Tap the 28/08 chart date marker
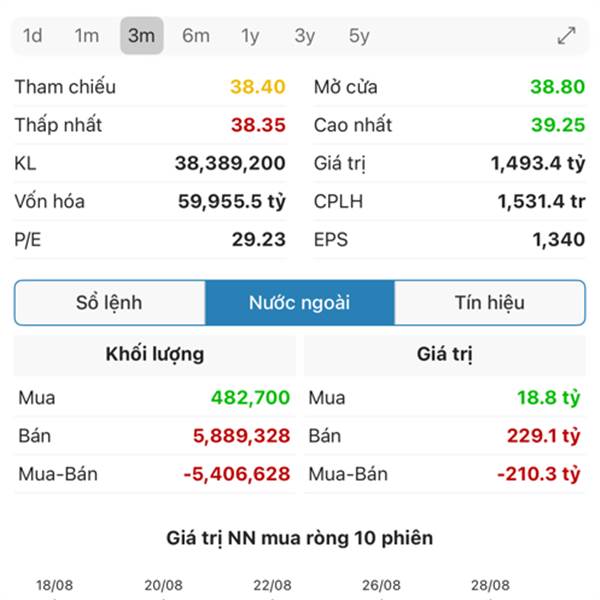The image size is (600, 600). click(x=491, y=585)
